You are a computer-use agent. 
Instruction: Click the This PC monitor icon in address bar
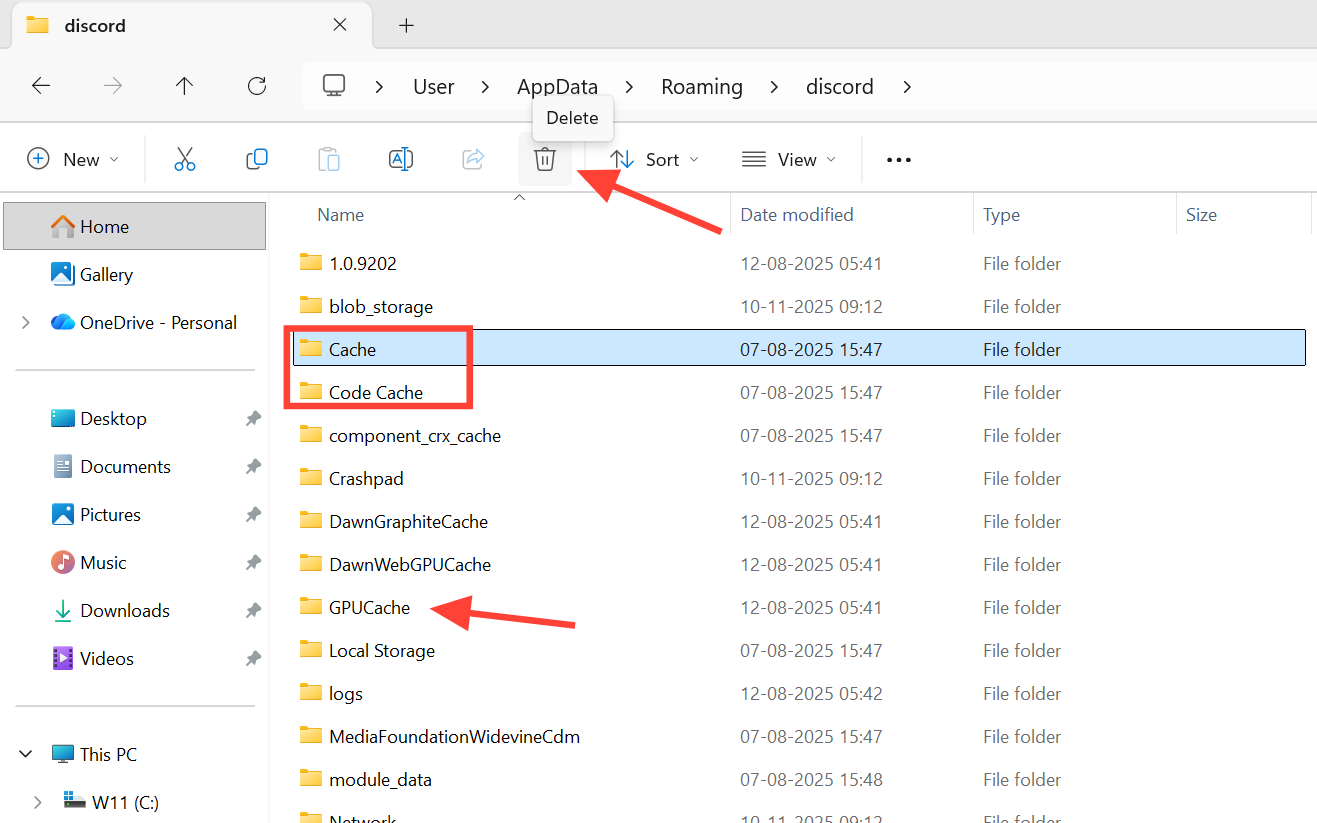point(334,86)
